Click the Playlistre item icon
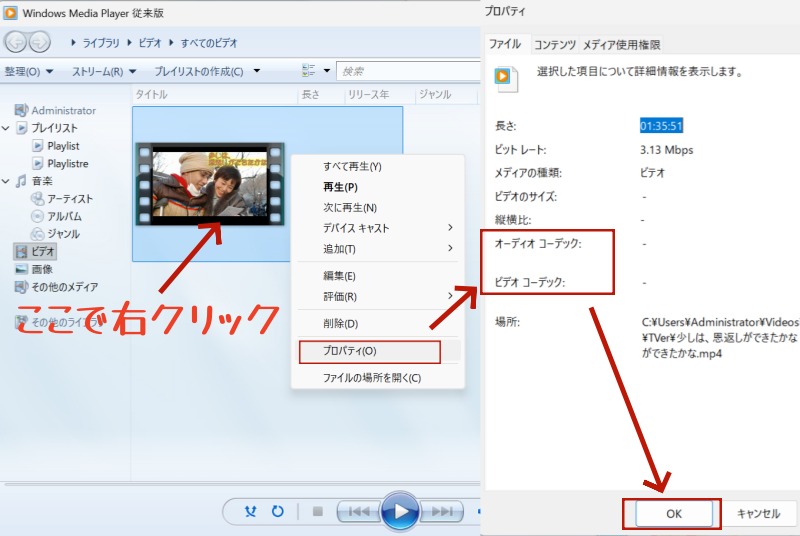This screenshot has width=800, height=536. 38,164
